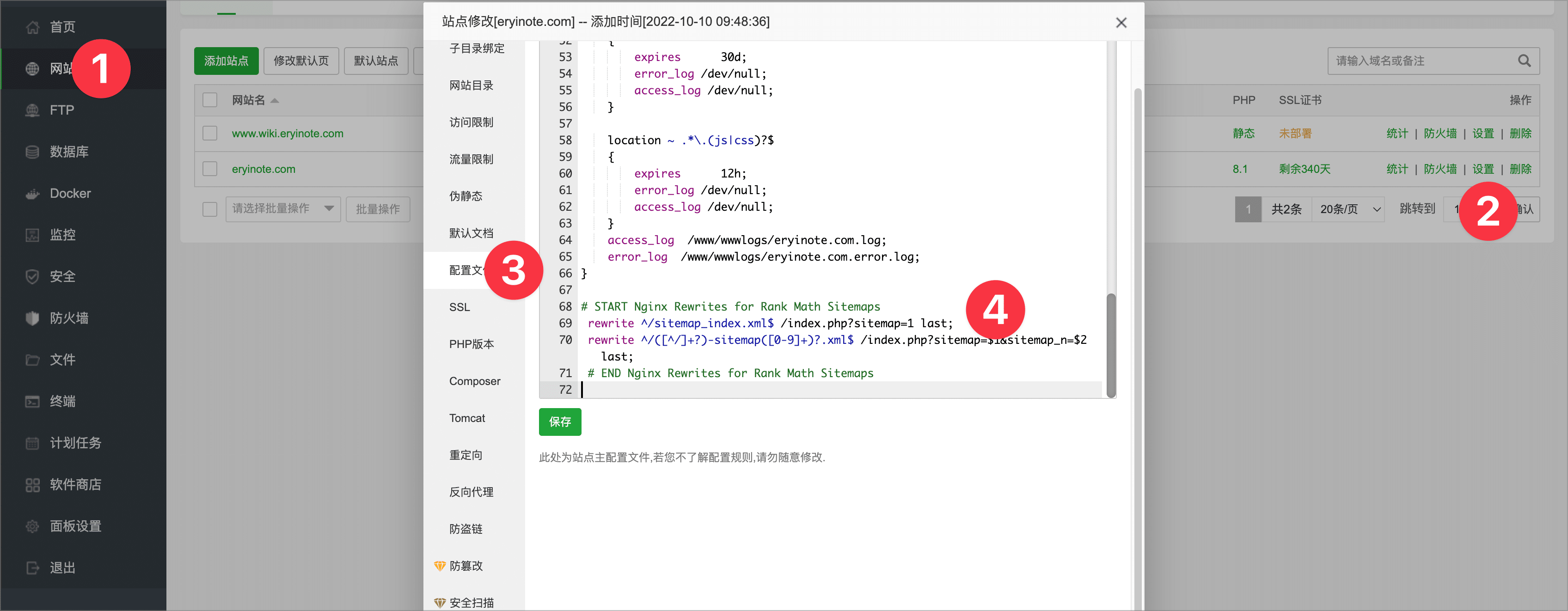Click the 默认站点 button
Image resolution: width=1568 pixels, height=611 pixels.
[375, 61]
